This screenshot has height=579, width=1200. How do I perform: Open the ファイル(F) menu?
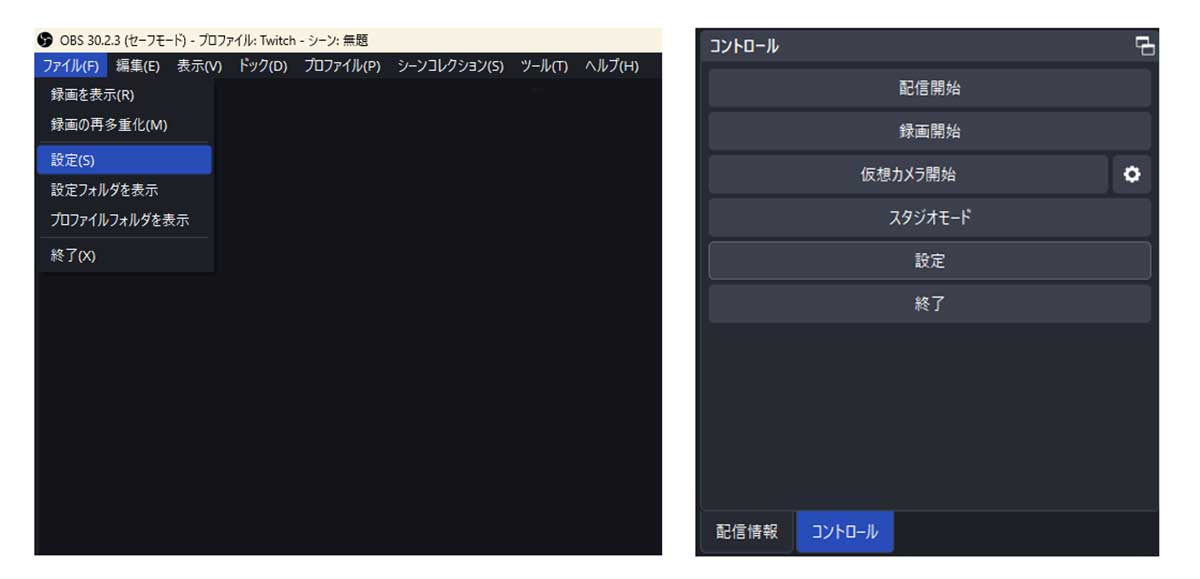(71, 66)
